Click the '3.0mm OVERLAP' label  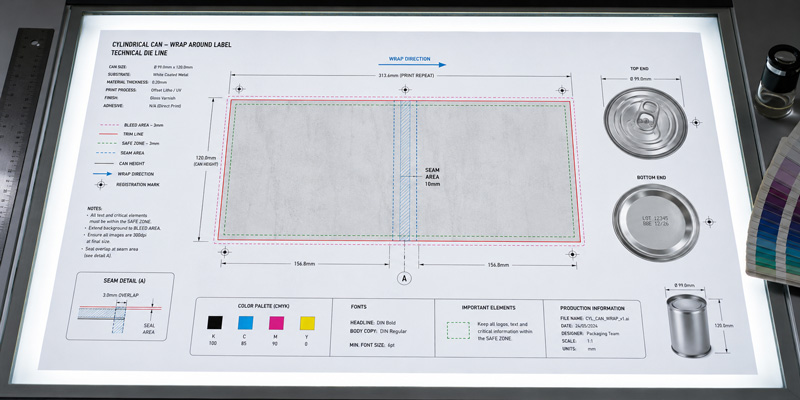point(120,295)
